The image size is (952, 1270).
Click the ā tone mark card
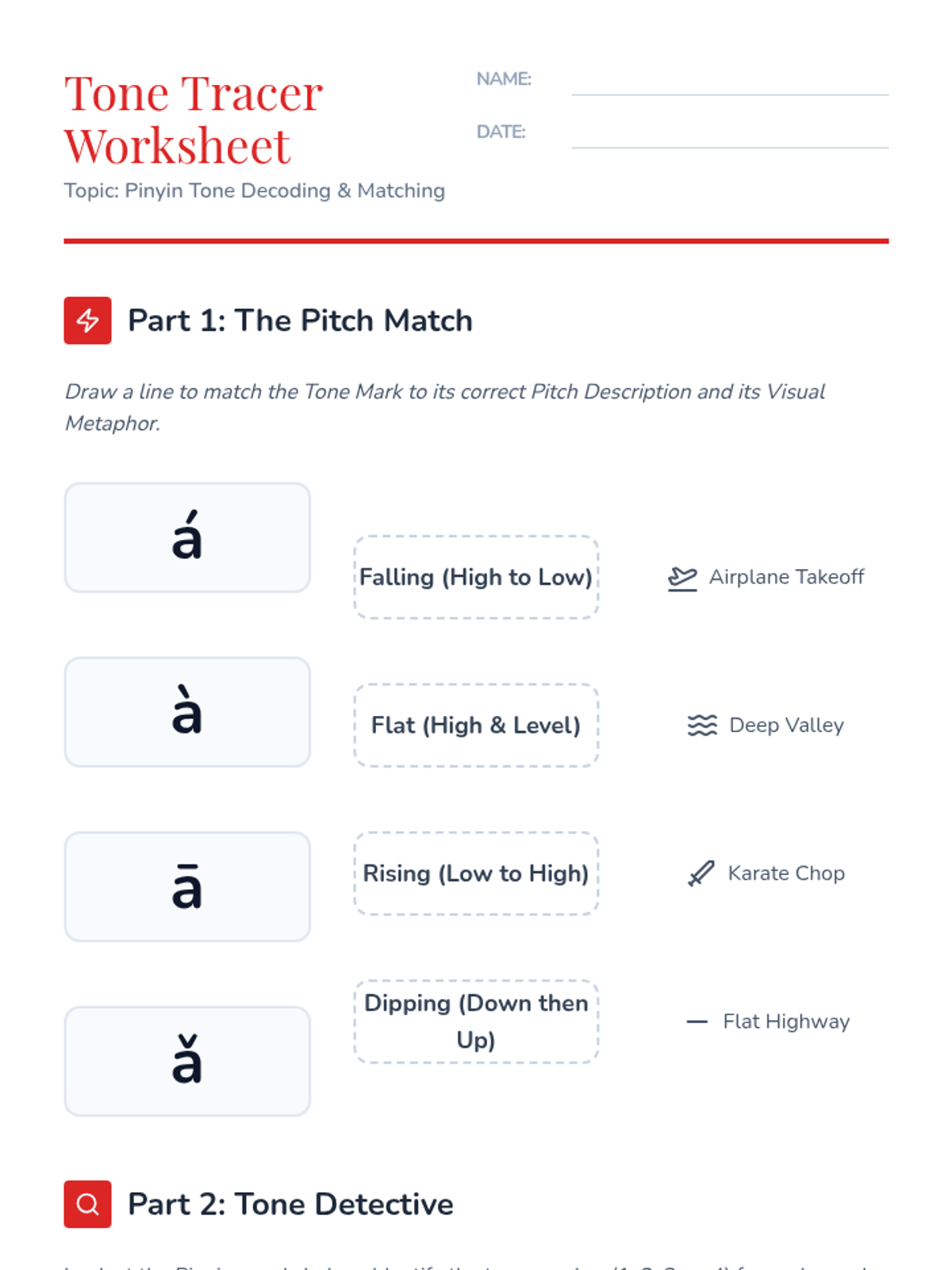187,887
